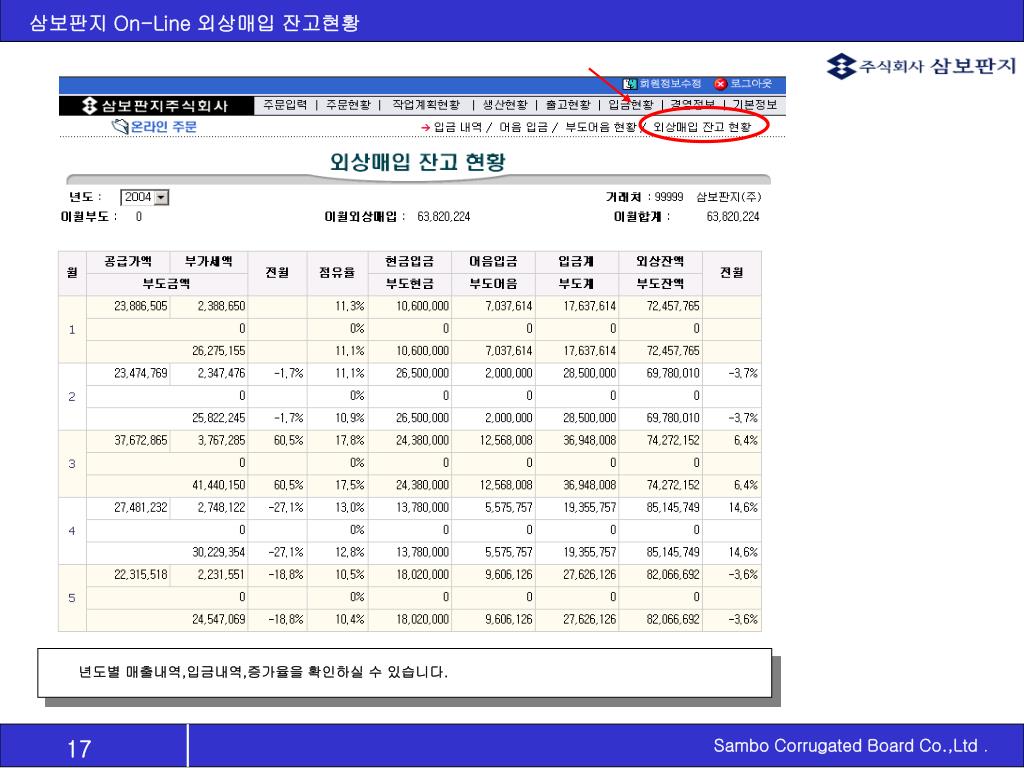The image size is (1024, 768).
Task: Select total 25,822,245 in month 2
Action: [x=219, y=418]
